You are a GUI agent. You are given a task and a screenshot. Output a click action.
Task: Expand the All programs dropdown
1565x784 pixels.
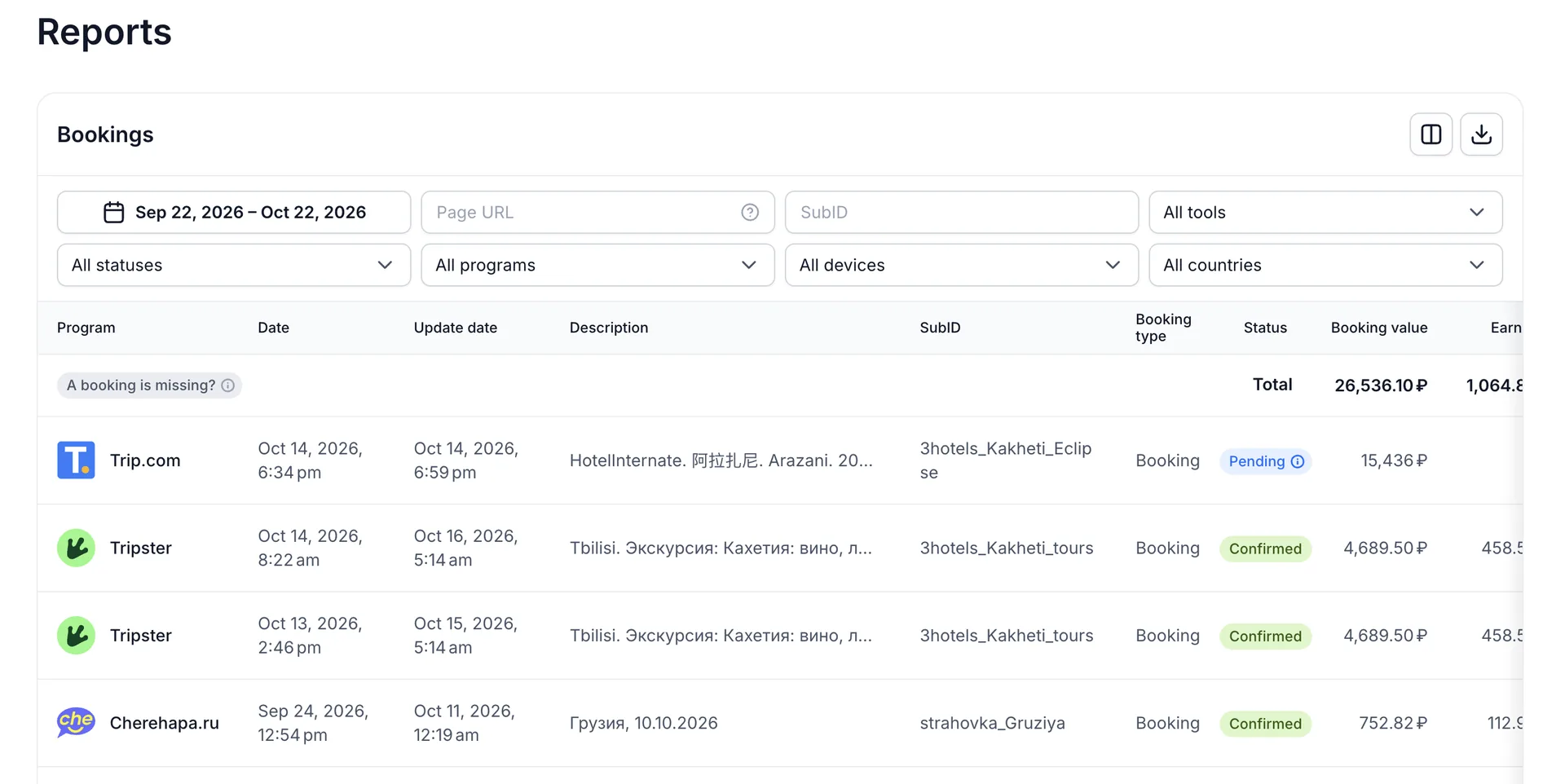tap(597, 265)
